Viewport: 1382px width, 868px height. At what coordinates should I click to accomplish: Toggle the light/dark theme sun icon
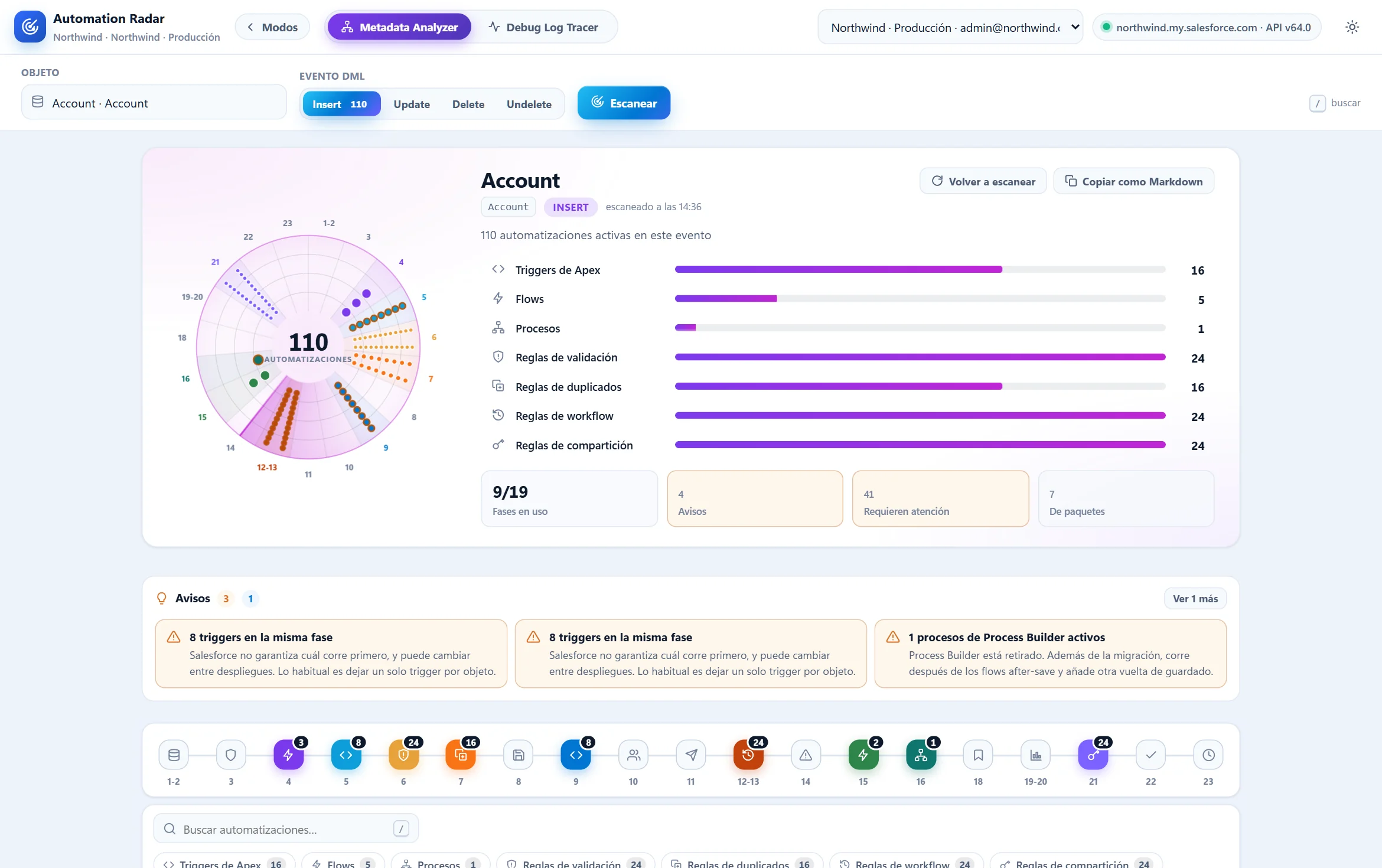click(x=1352, y=27)
